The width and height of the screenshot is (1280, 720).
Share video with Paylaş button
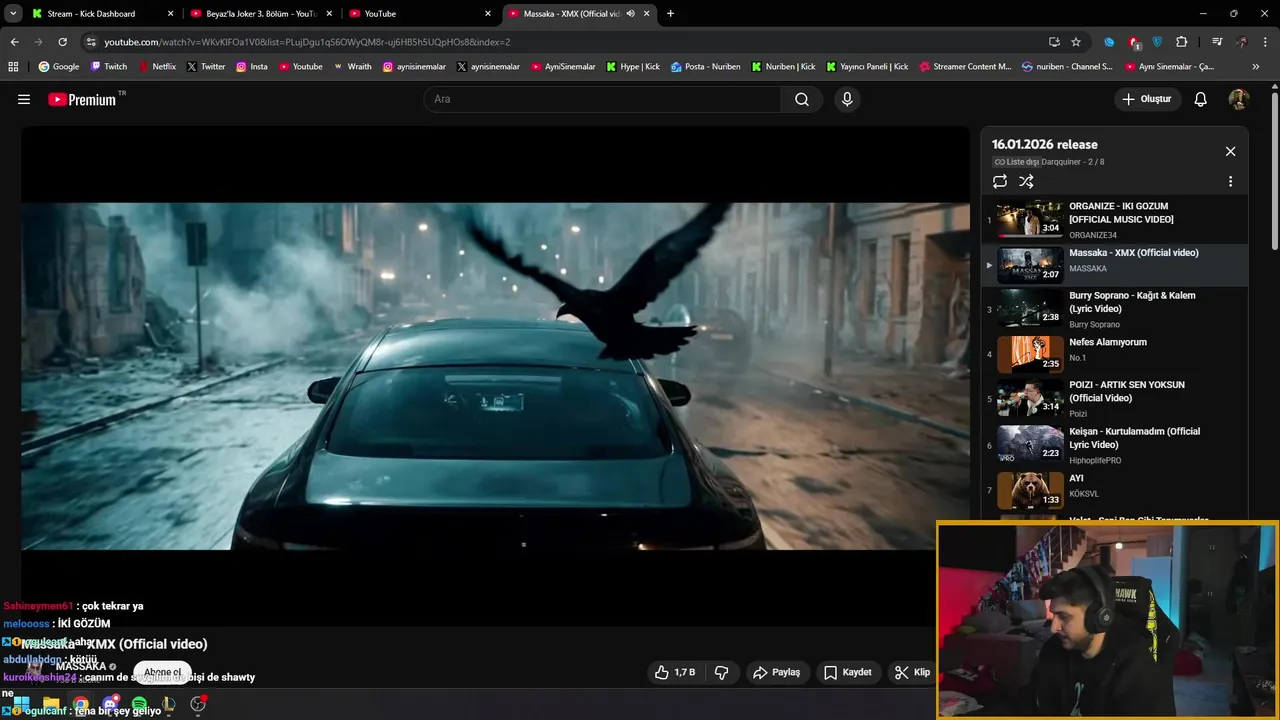pos(776,672)
